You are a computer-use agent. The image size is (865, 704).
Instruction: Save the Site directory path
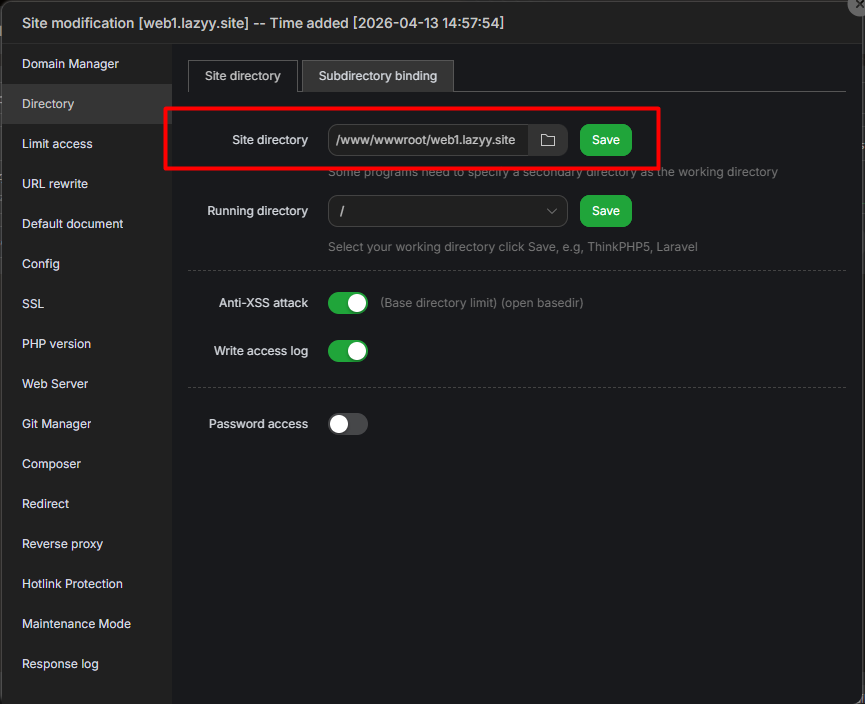[x=605, y=140]
